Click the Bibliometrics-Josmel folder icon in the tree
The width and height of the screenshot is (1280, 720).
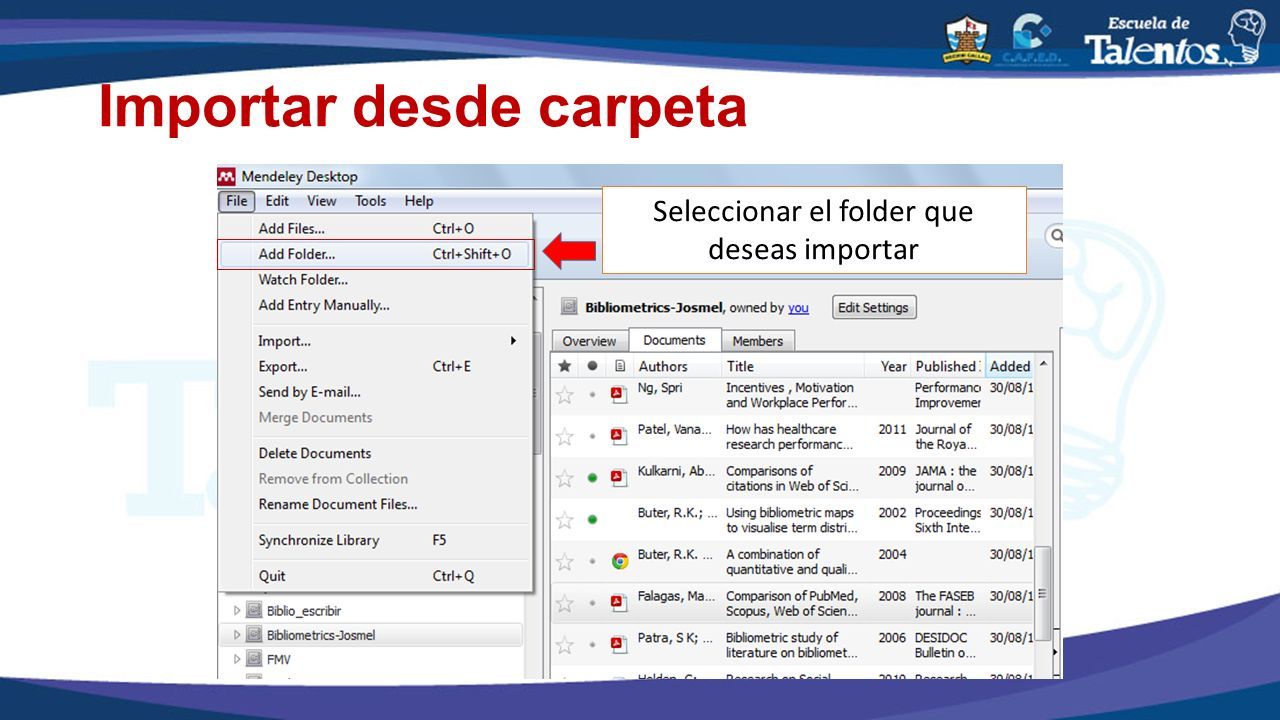(254, 635)
